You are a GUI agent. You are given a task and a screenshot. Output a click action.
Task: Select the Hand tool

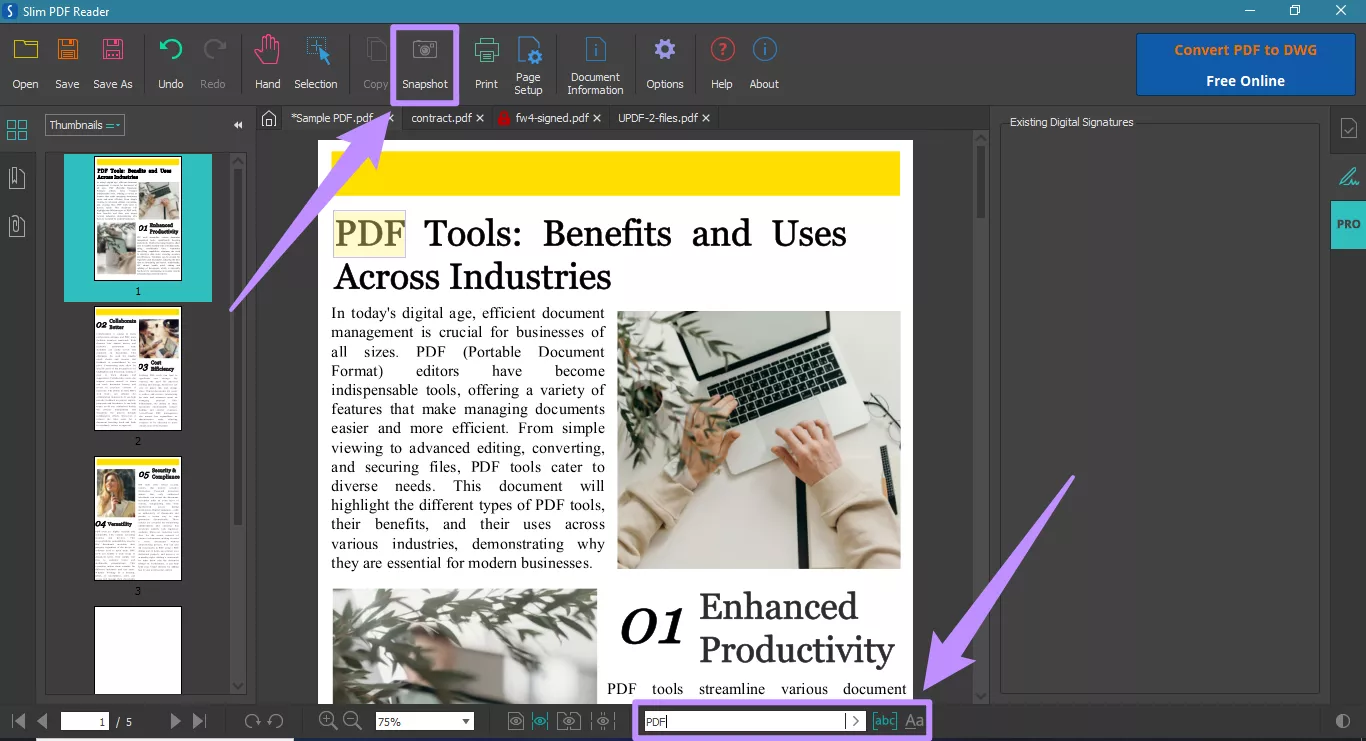coord(266,62)
